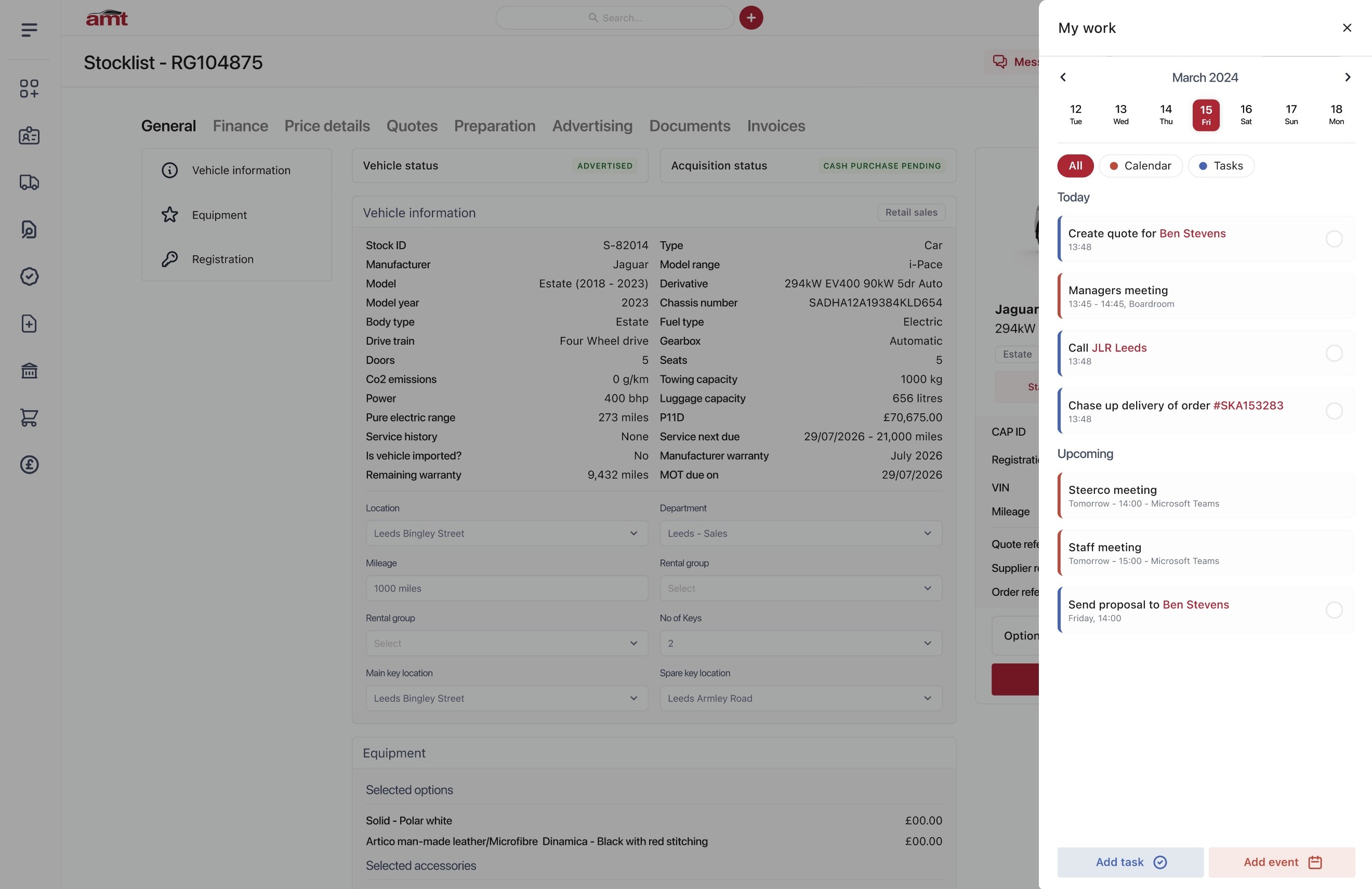Click the amt logo
This screenshot has height=889, width=1372.
107,18
